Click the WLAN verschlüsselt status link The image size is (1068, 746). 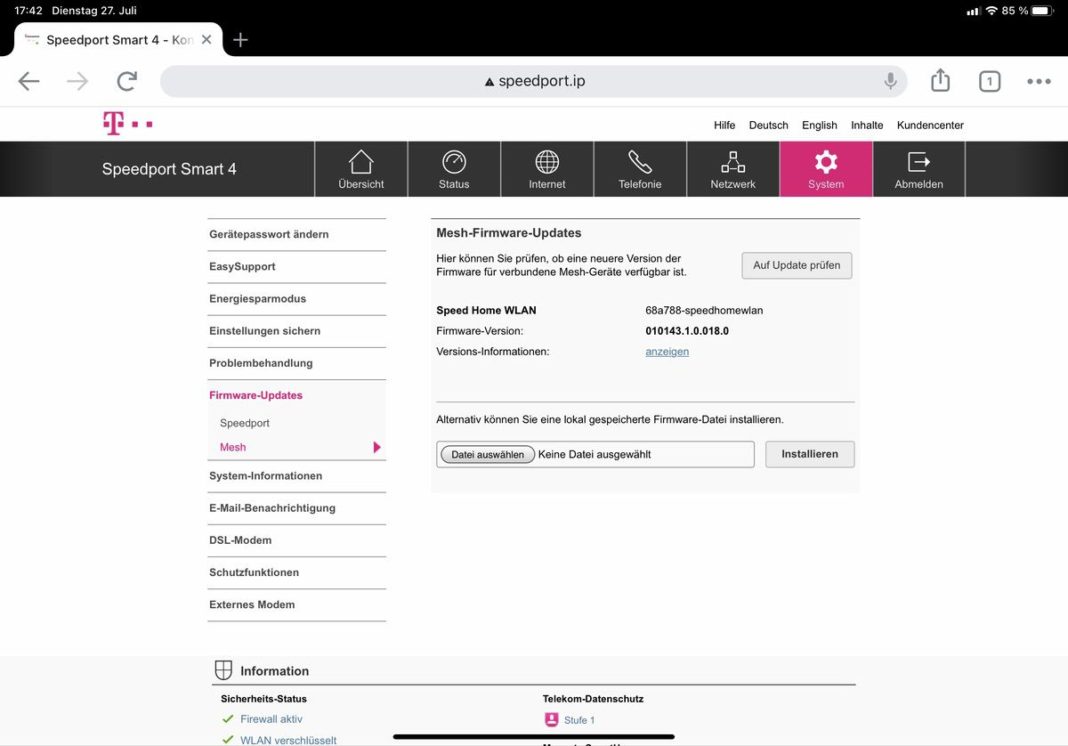288,740
